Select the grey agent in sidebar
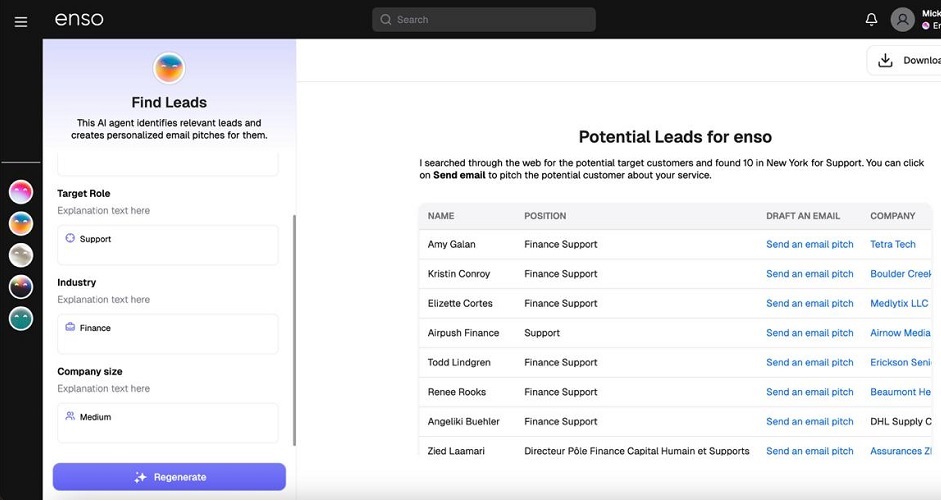941x500 pixels. pyautogui.click(x=20, y=255)
